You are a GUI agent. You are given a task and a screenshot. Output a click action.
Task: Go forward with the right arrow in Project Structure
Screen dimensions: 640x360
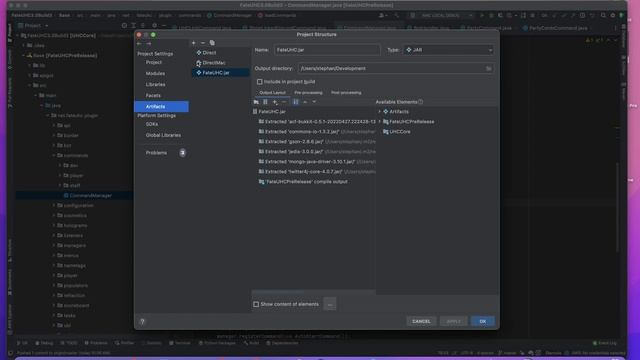coord(149,43)
